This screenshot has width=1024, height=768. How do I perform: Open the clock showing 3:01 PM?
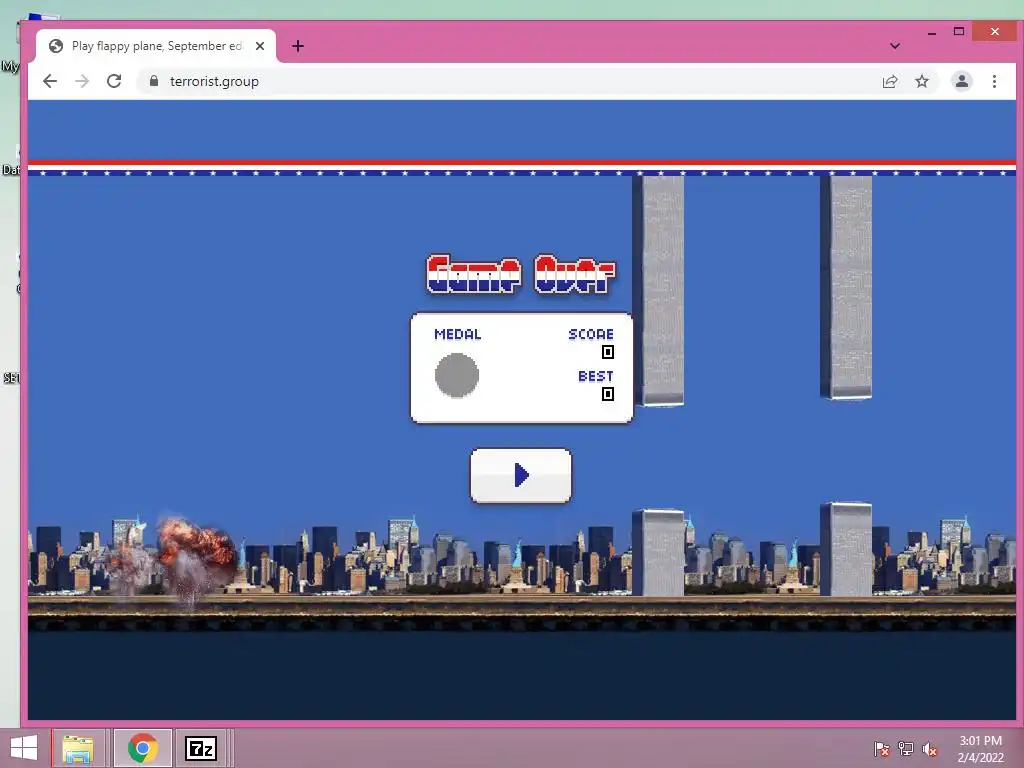pyautogui.click(x=980, y=748)
